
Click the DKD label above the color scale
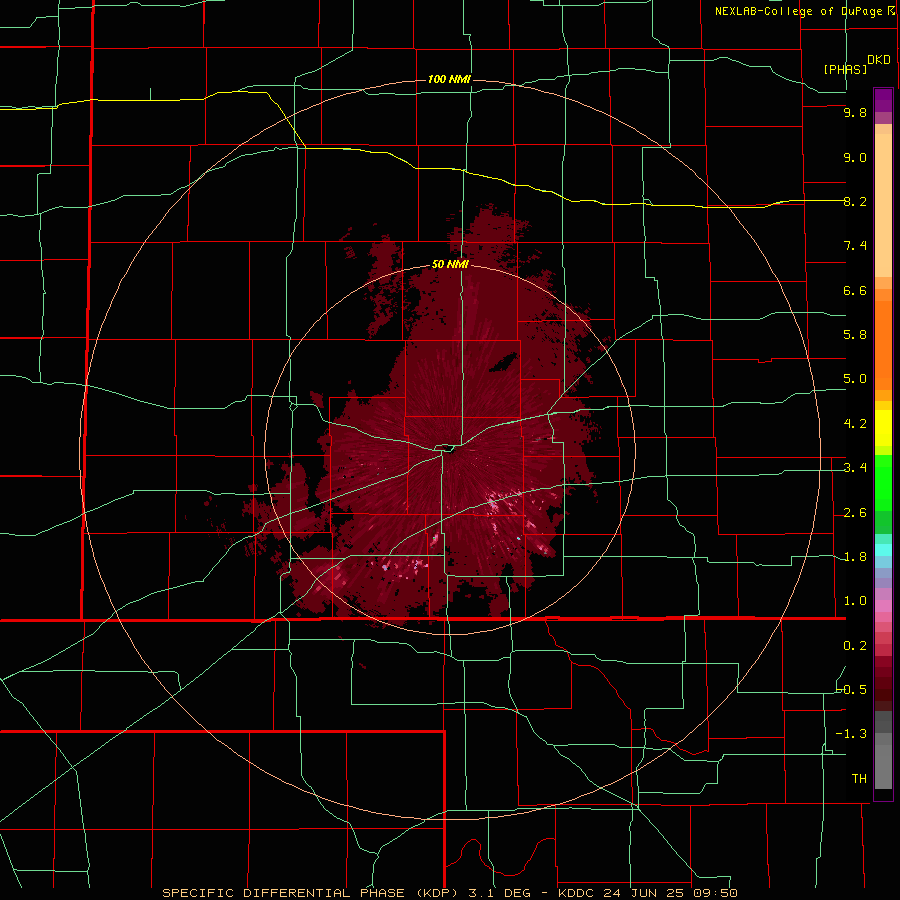879,59
